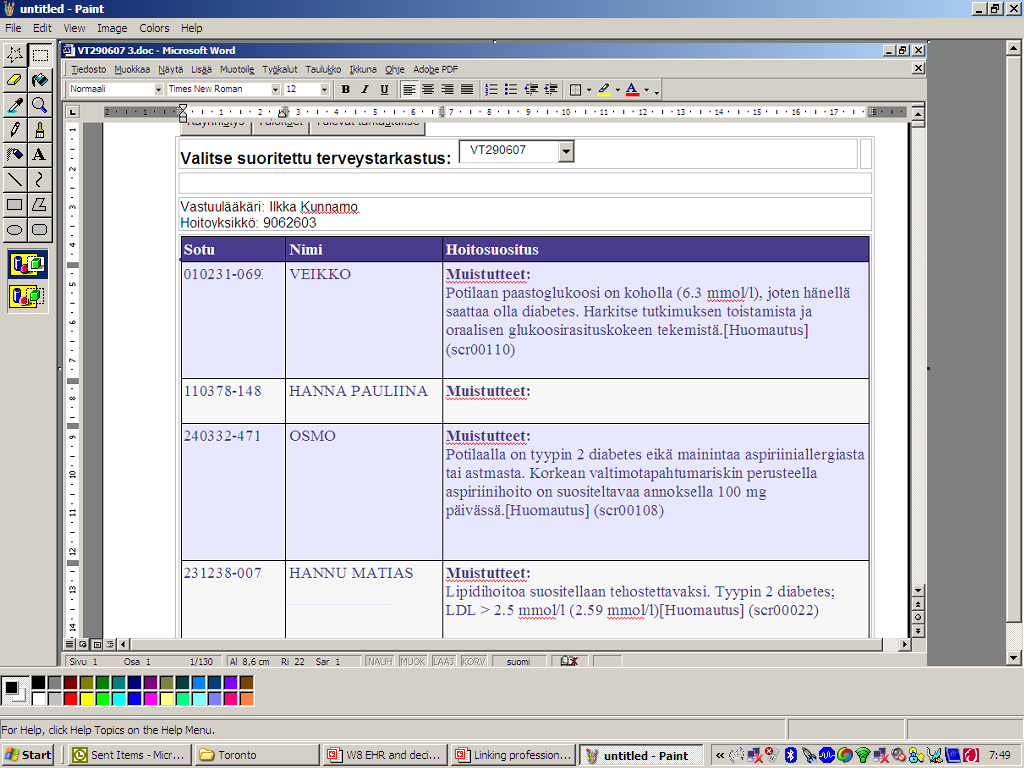Image resolution: width=1024 pixels, height=768 pixels.
Task: Click the Bold button in Word toolbar
Action: 345,89
